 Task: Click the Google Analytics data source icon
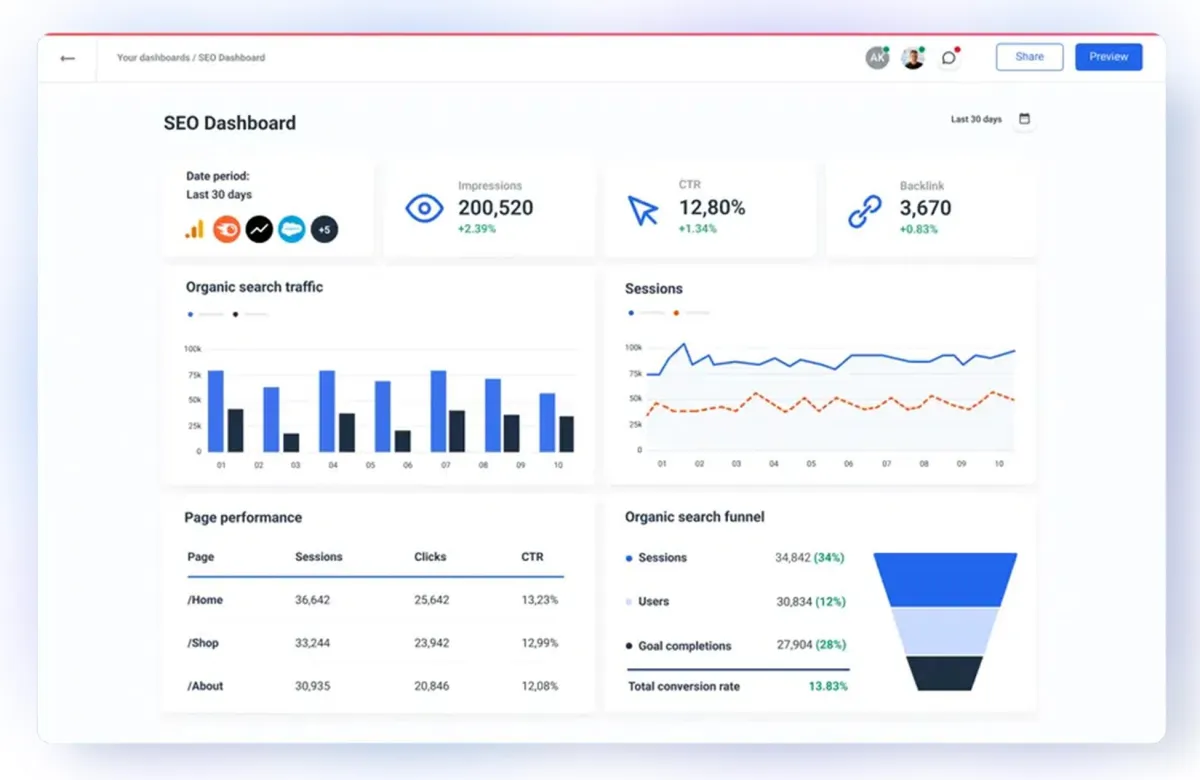coord(194,229)
